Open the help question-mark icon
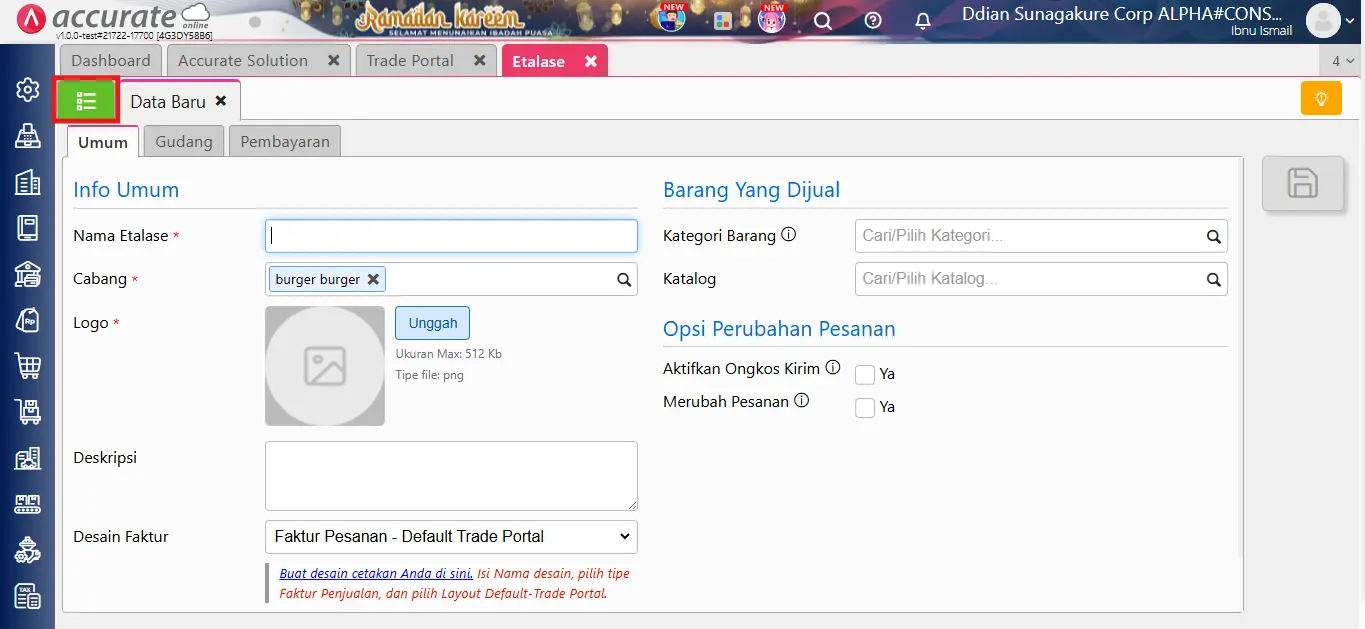 click(x=871, y=20)
